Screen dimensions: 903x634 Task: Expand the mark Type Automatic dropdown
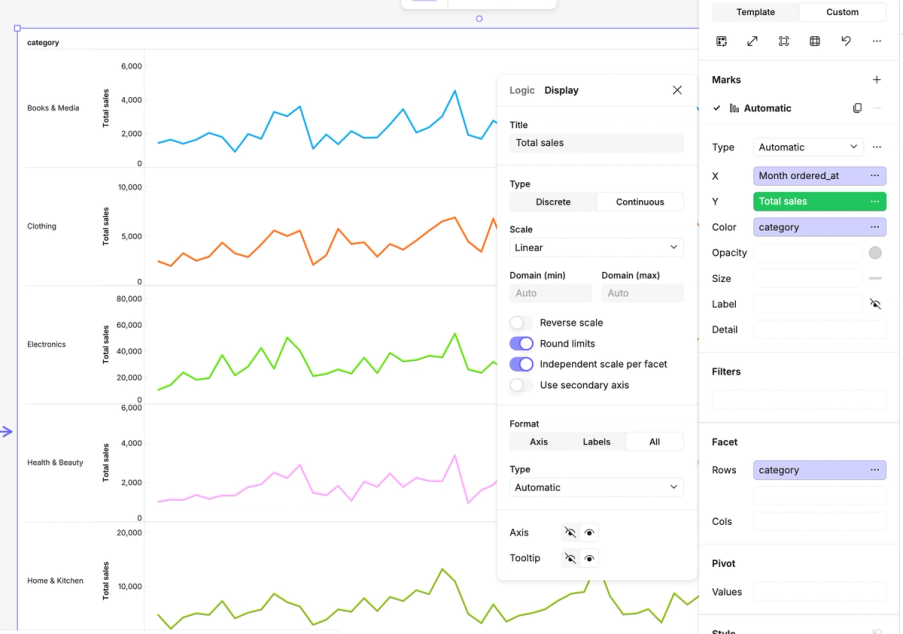click(x=808, y=147)
